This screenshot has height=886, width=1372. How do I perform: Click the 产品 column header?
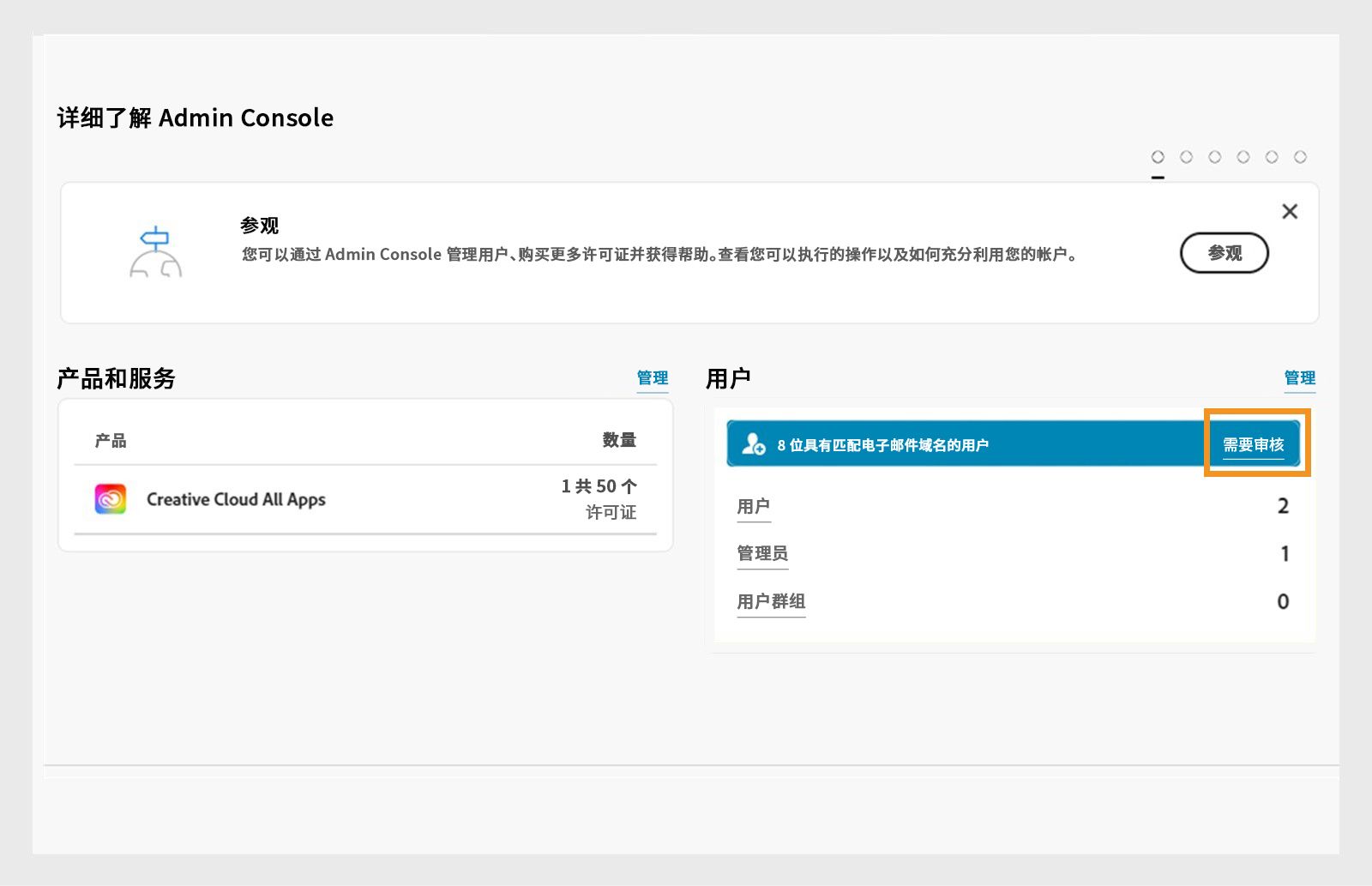tap(111, 441)
